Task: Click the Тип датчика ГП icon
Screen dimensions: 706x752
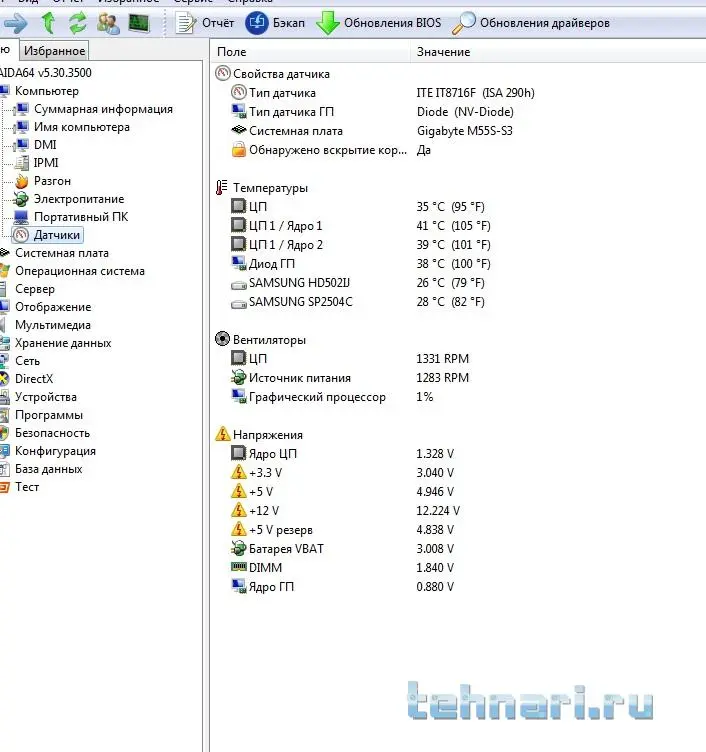Action: (238, 112)
